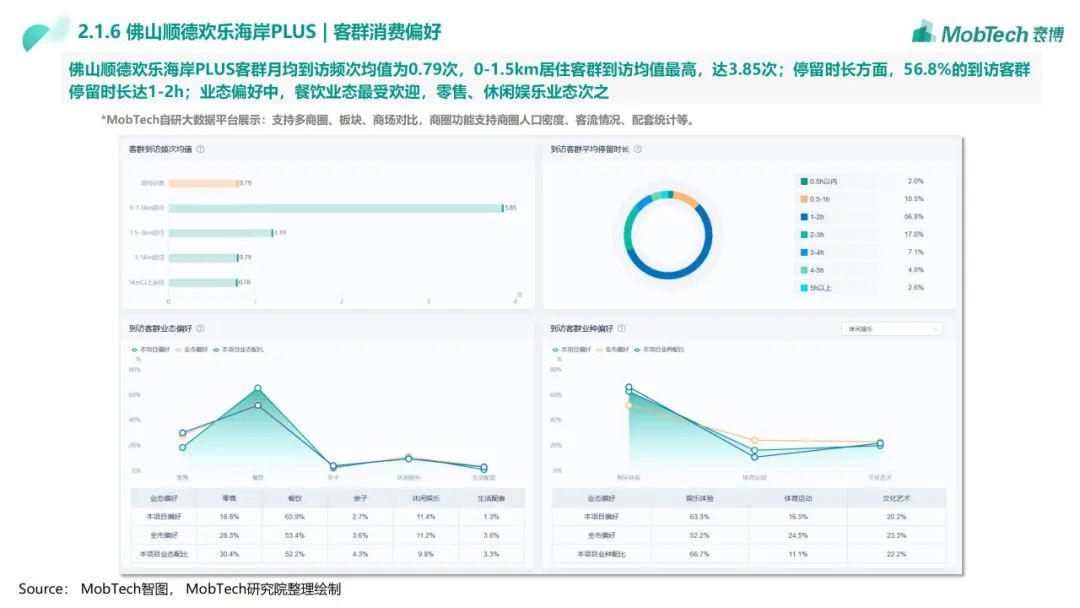Click the 53.4% cell in 业态偏好 table

(x=295, y=535)
